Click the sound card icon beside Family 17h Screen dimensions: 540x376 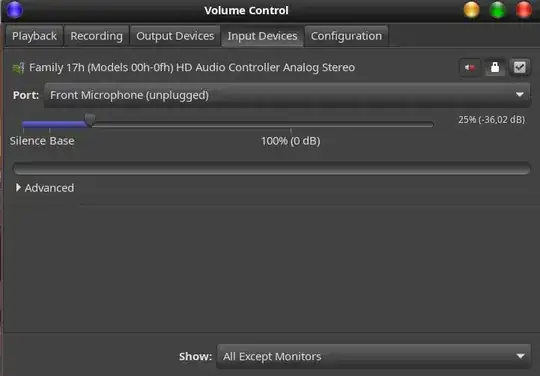pos(18,68)
